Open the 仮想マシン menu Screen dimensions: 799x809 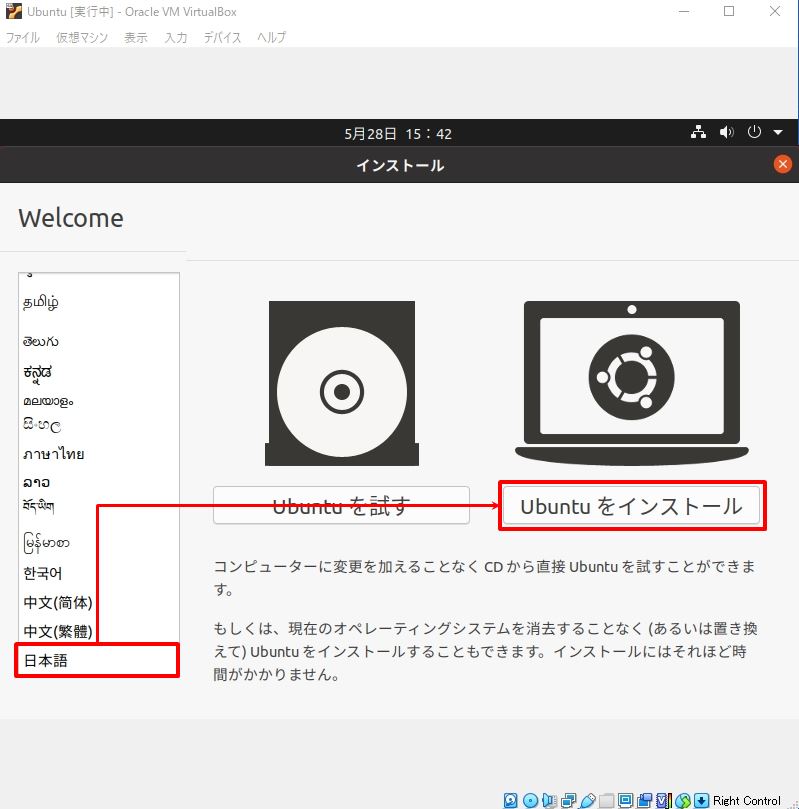click(x=82, y=38)
